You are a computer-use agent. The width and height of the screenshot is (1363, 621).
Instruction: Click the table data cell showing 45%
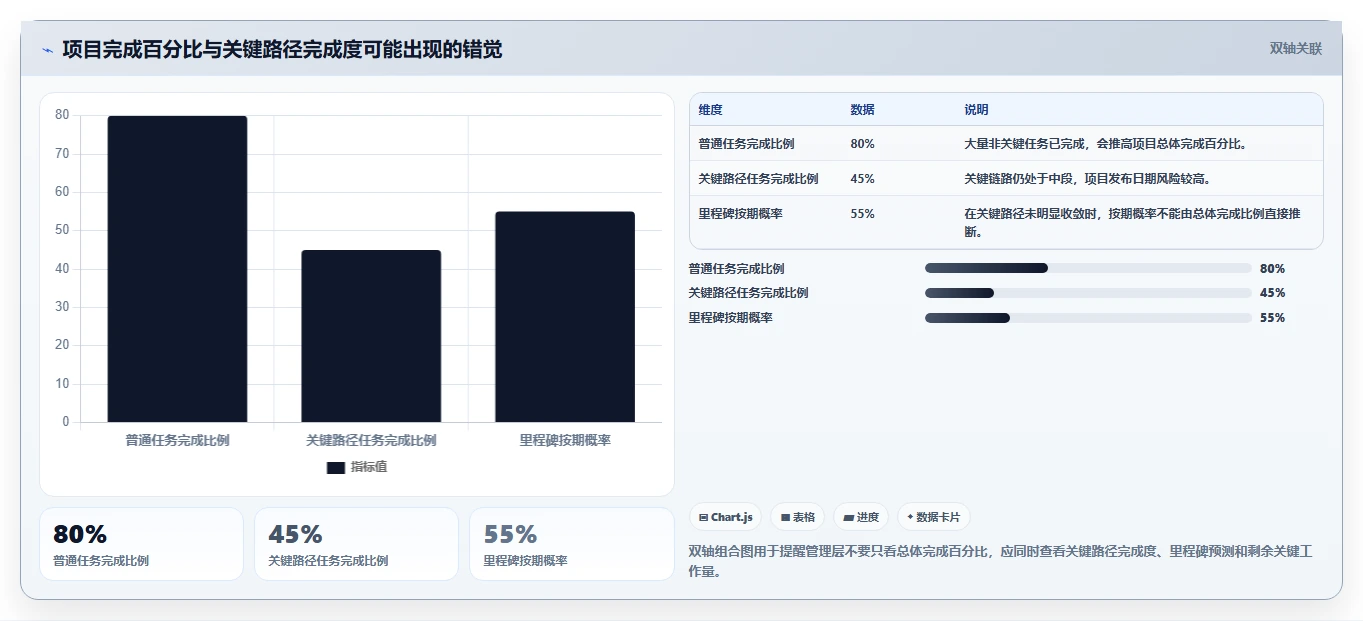[862, 179]
